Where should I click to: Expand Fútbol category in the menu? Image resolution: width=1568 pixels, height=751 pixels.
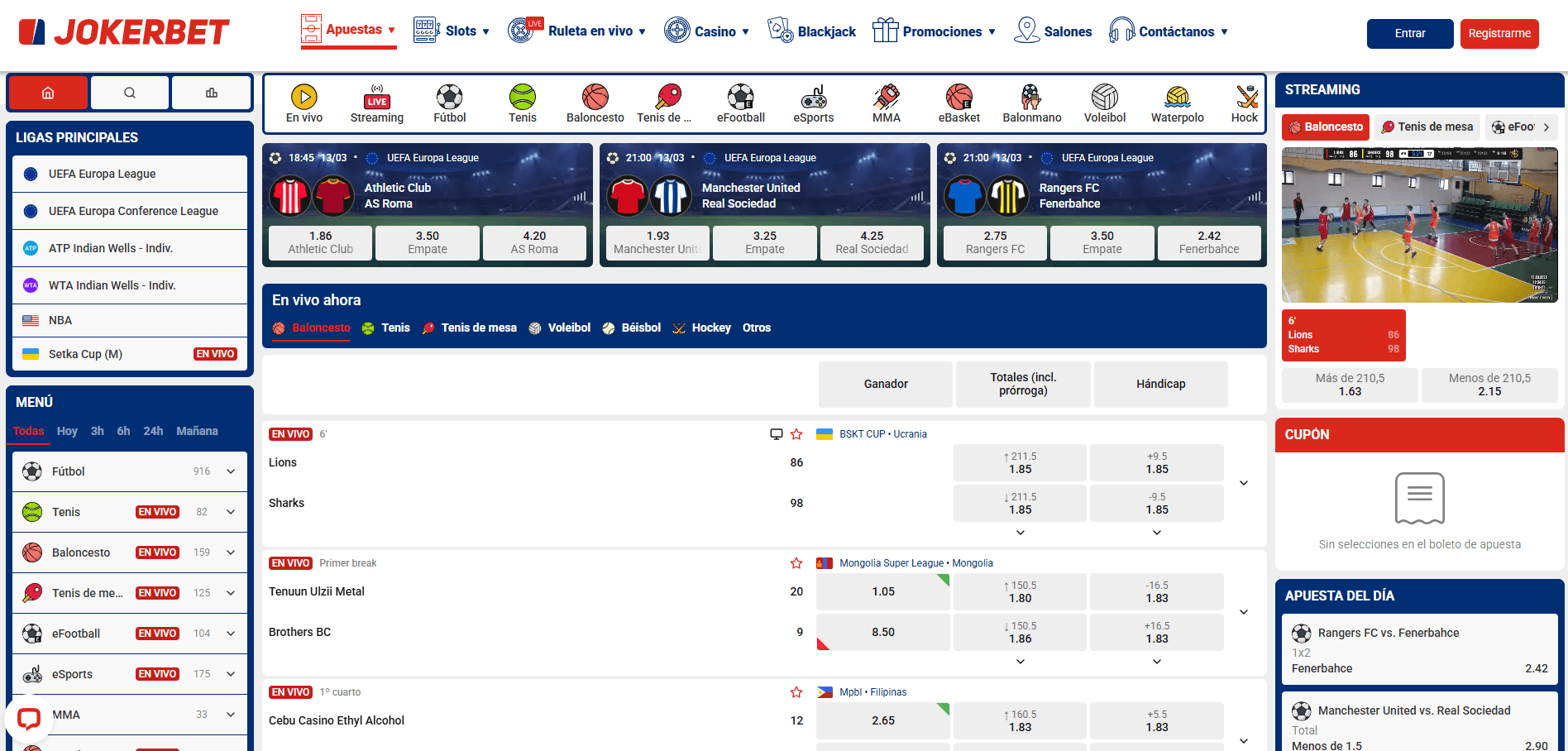(x=231, y=471)
